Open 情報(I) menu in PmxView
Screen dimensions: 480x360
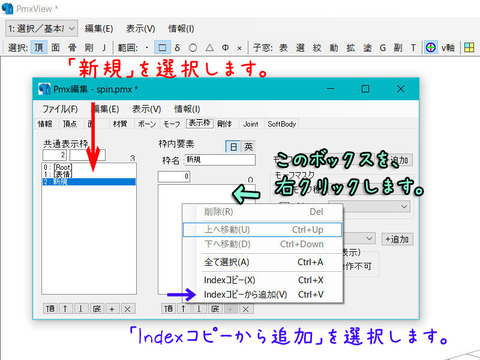(181, 29)
